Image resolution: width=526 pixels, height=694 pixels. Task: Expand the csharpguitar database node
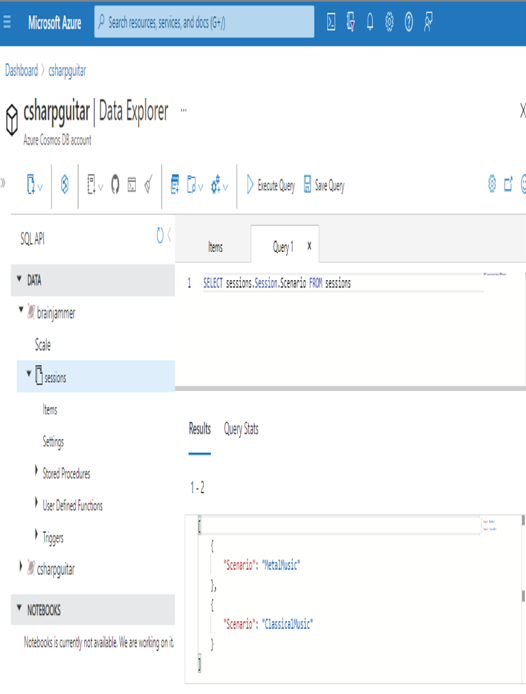pos(20,566)
